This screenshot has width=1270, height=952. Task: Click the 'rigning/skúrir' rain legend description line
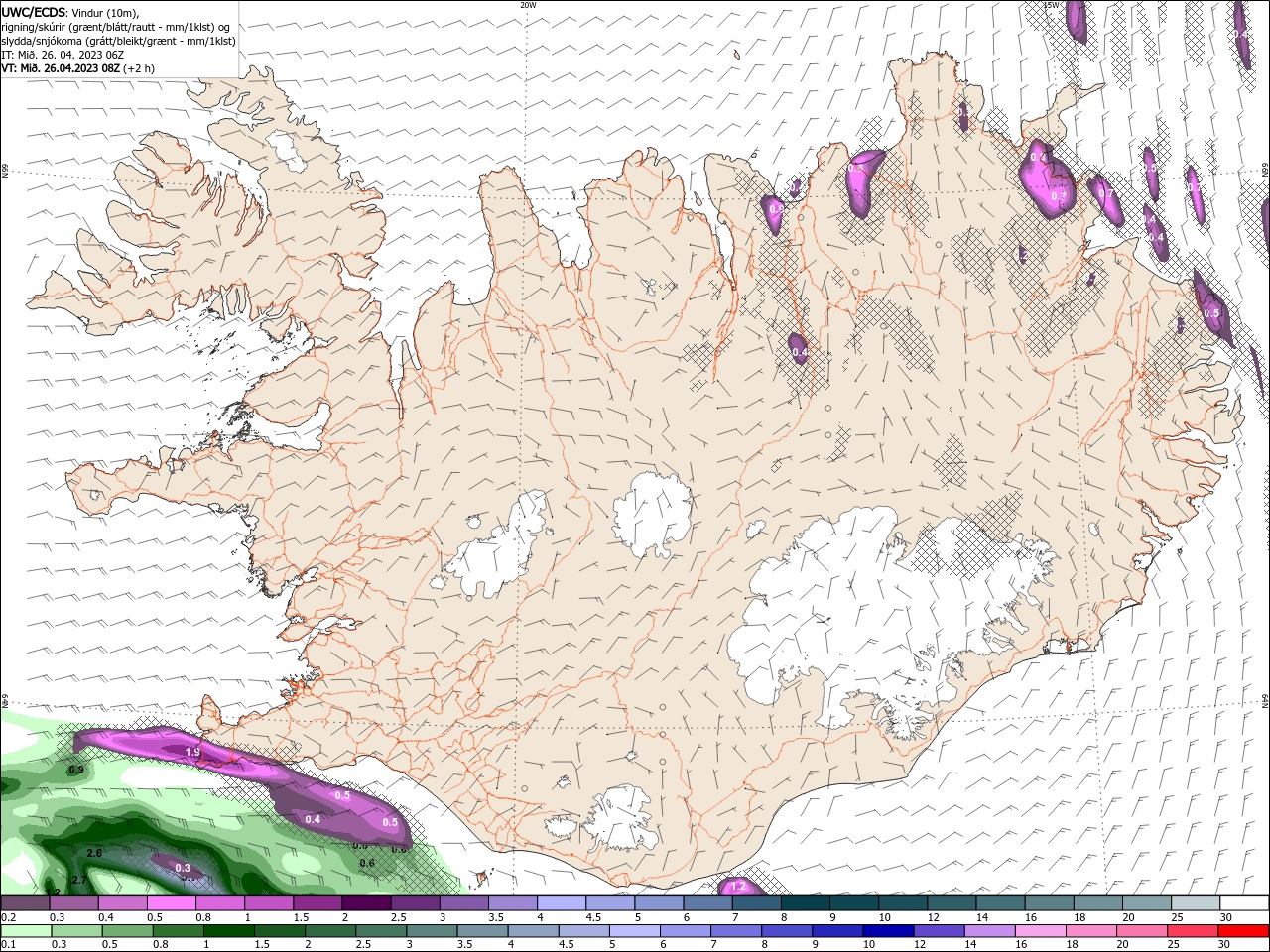(x=116, y=27)
